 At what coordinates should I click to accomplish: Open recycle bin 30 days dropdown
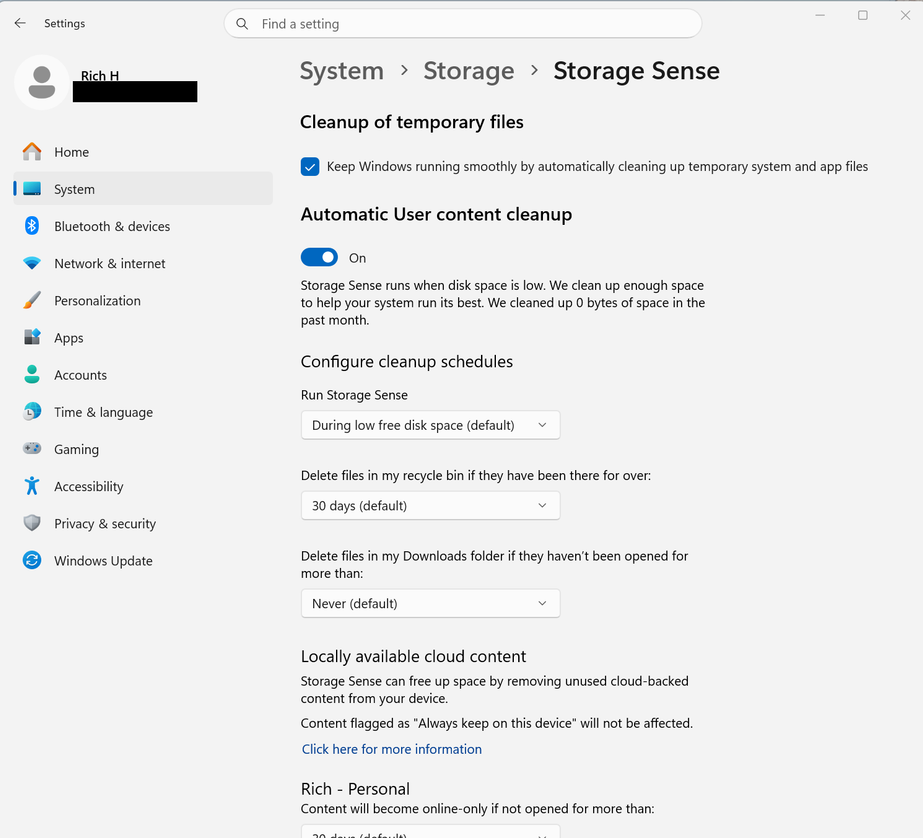[430, 506]
